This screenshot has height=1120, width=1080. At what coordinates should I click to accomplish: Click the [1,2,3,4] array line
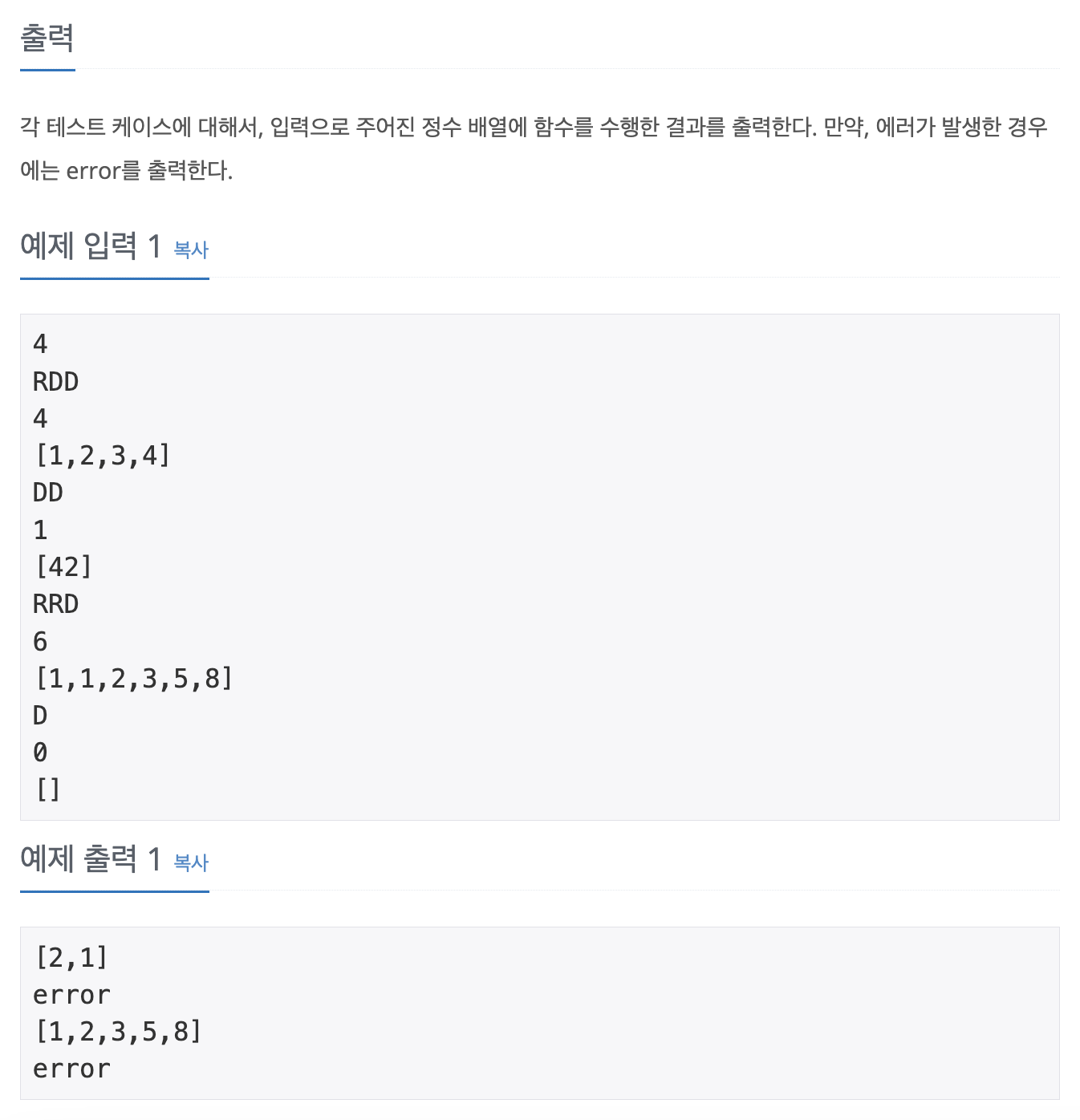102,456
